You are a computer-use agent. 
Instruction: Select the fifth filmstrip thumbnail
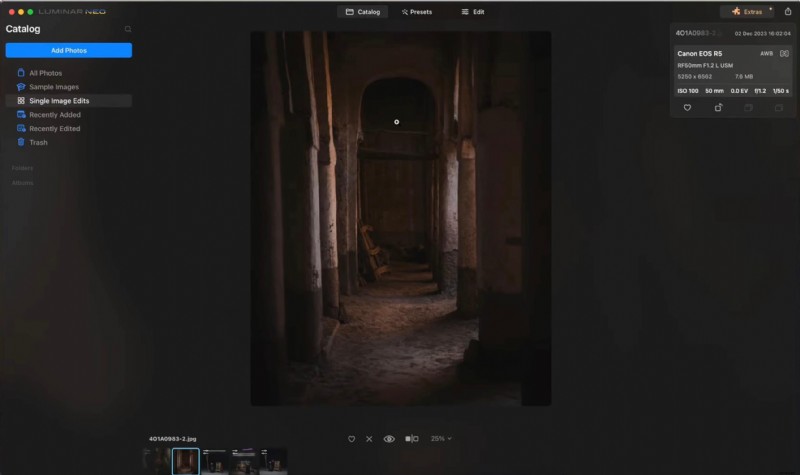pos(273,461)
